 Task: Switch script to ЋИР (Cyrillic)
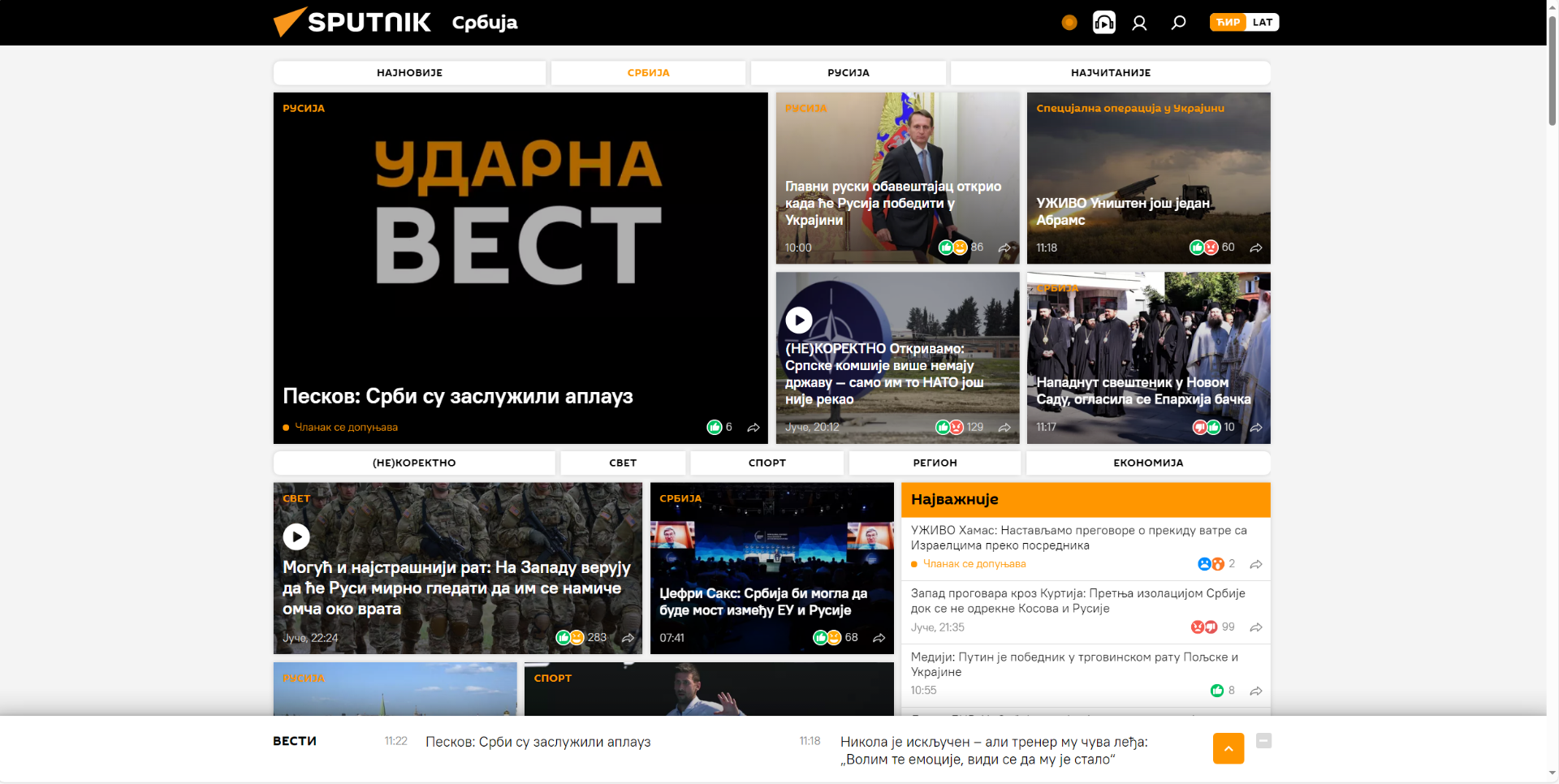[1227, 22]
